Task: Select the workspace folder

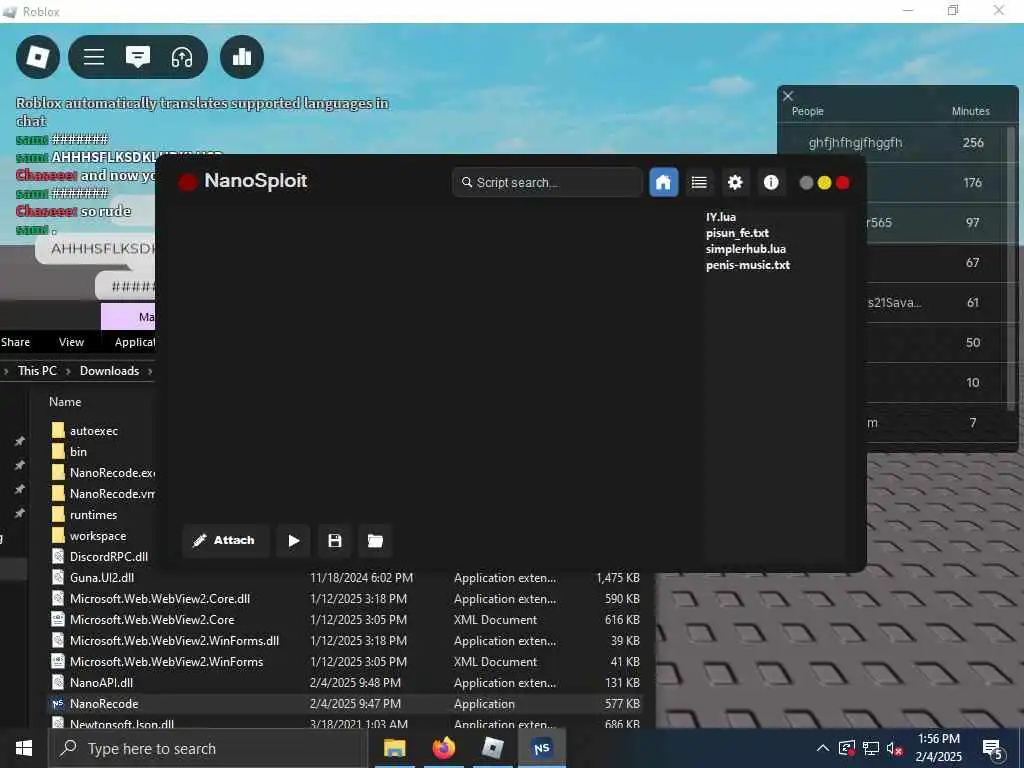Action: click(98, 536)
